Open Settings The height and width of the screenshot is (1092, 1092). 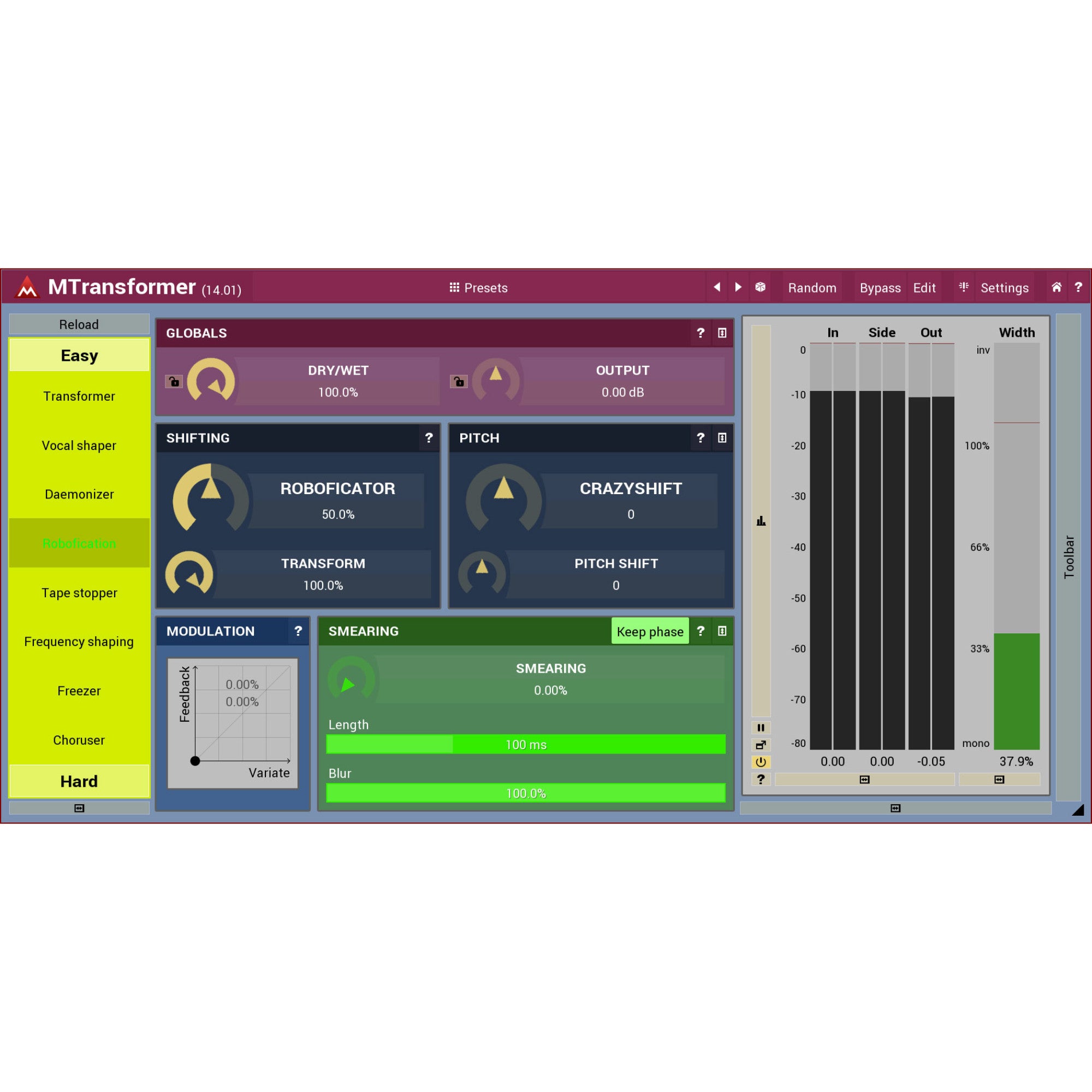[x=1005, y=288]
